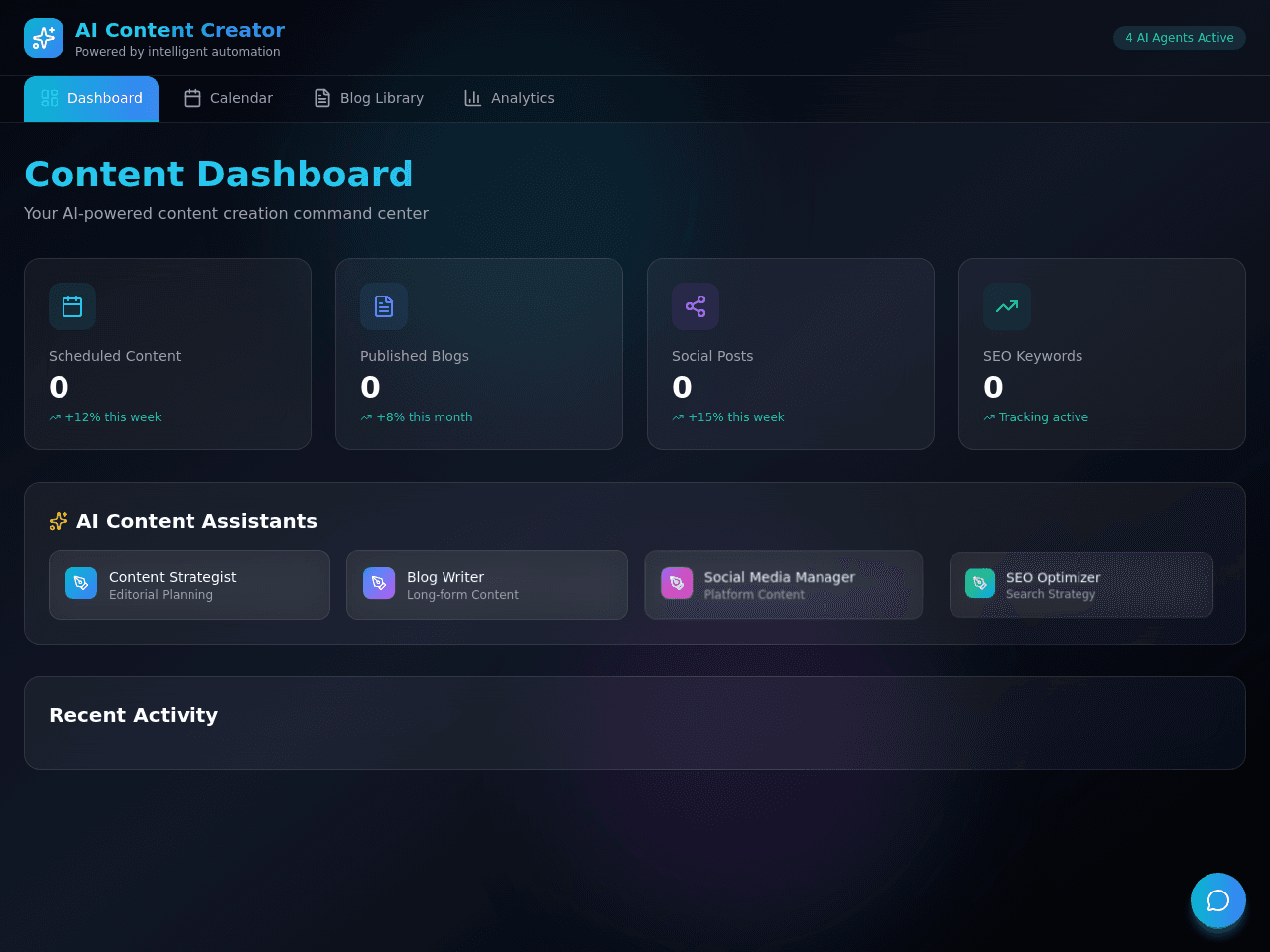Launch the Content Strategist assistant
Screen dimensions: 1270x952
190,585
